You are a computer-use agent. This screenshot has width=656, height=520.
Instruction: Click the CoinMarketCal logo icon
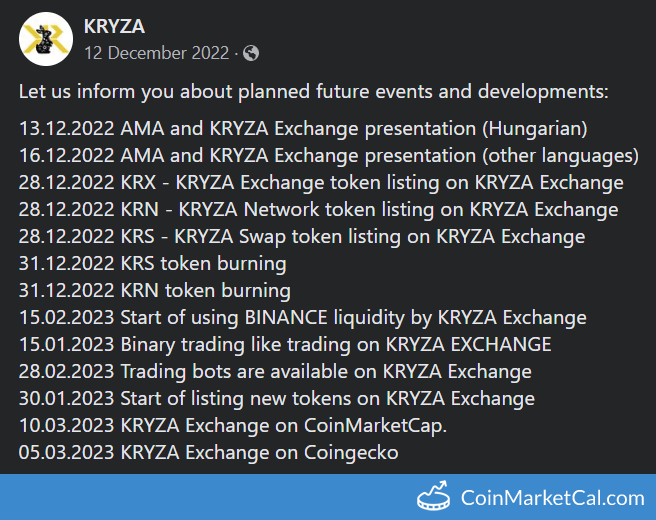pyautogui.click(x=434, y=496)
